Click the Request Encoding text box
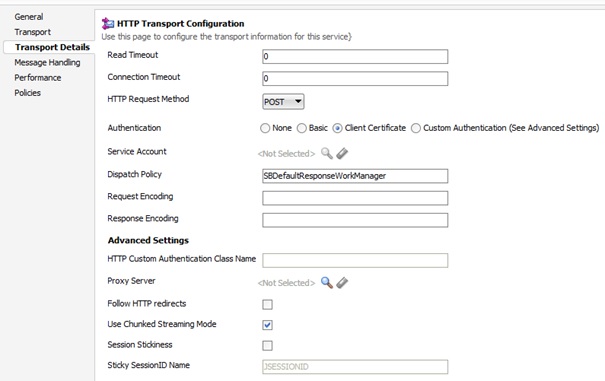Screen dimensions: 605x381 point(355,198)
